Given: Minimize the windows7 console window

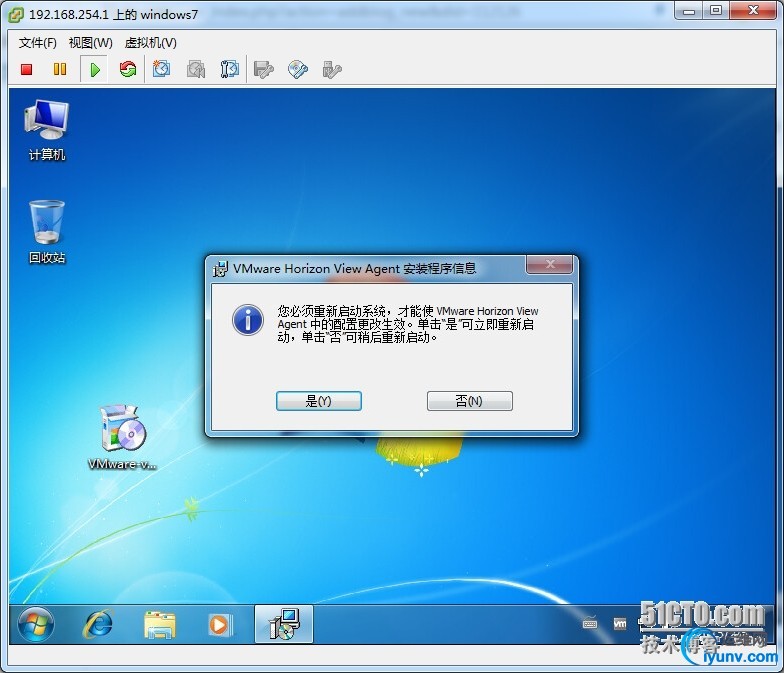Looking at the screenshot, I should coord(689,10).
